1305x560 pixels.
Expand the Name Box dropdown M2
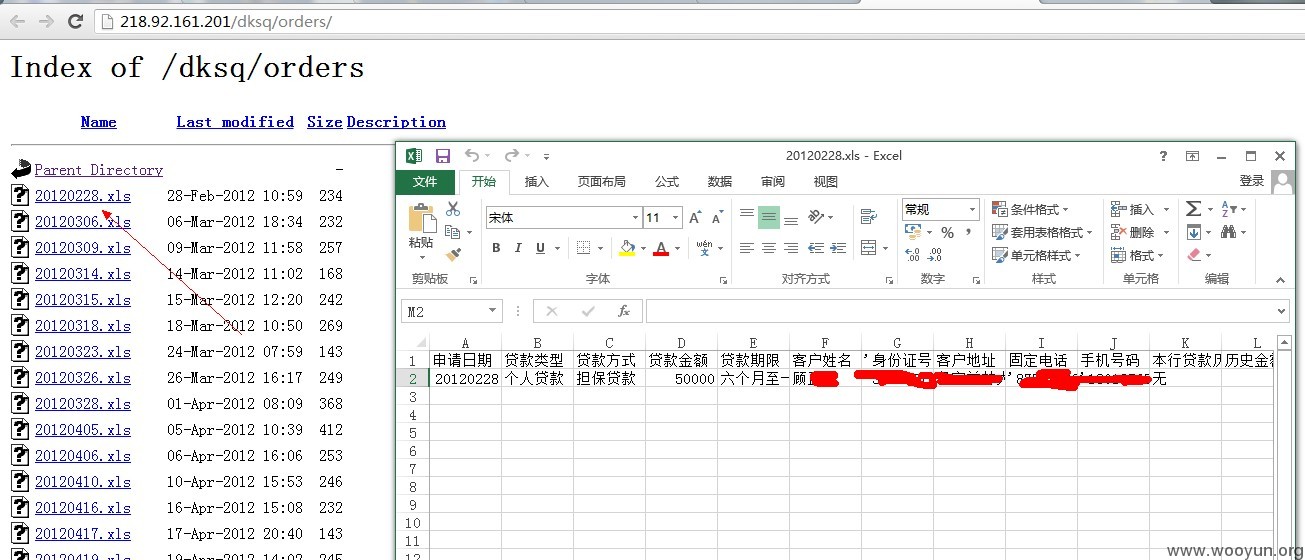coord(493,312)
